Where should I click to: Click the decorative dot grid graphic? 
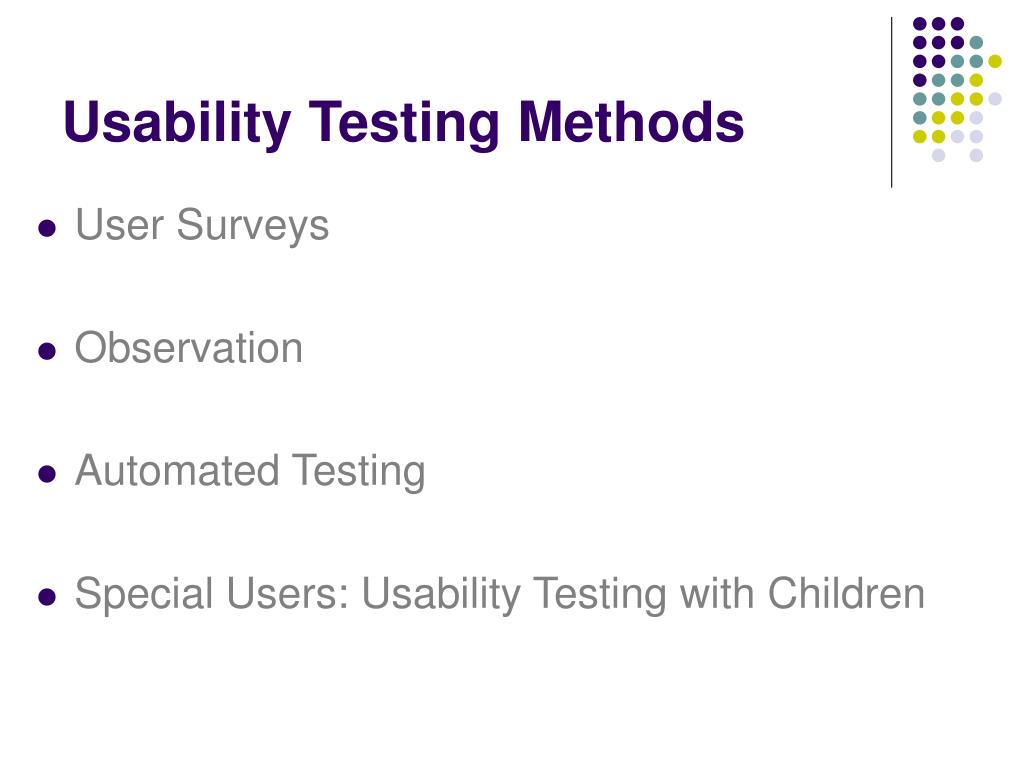pyautogui.click(x=957, y=89)
